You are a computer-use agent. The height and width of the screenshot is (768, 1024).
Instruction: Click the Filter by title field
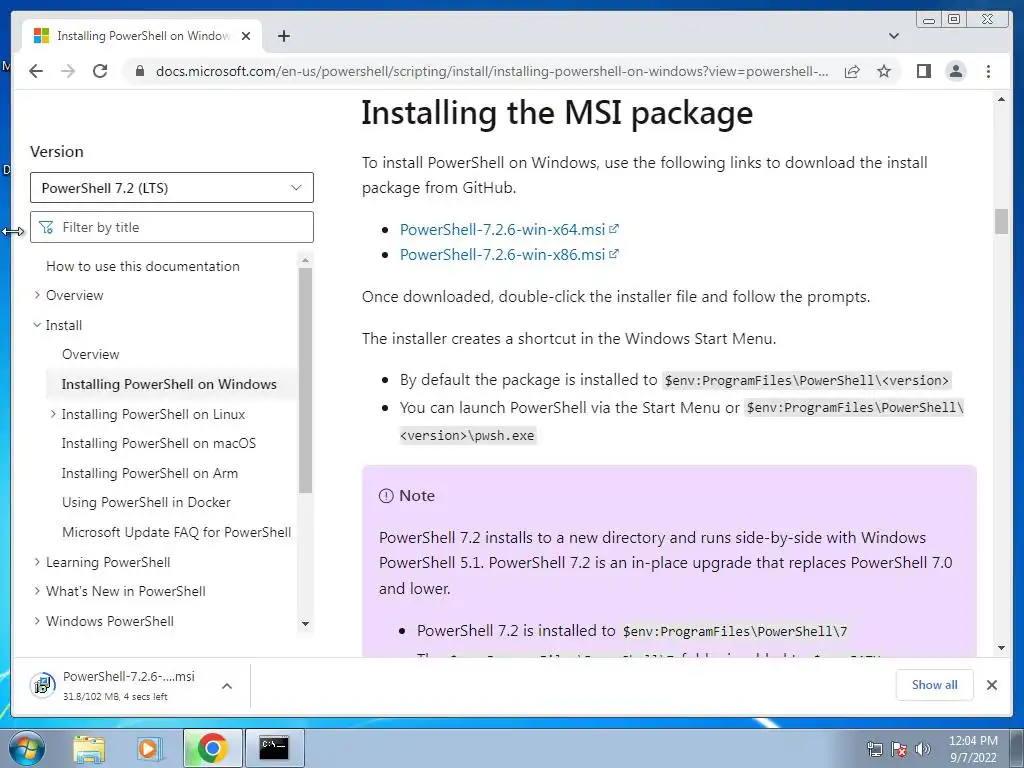click(x=172, y=227)
